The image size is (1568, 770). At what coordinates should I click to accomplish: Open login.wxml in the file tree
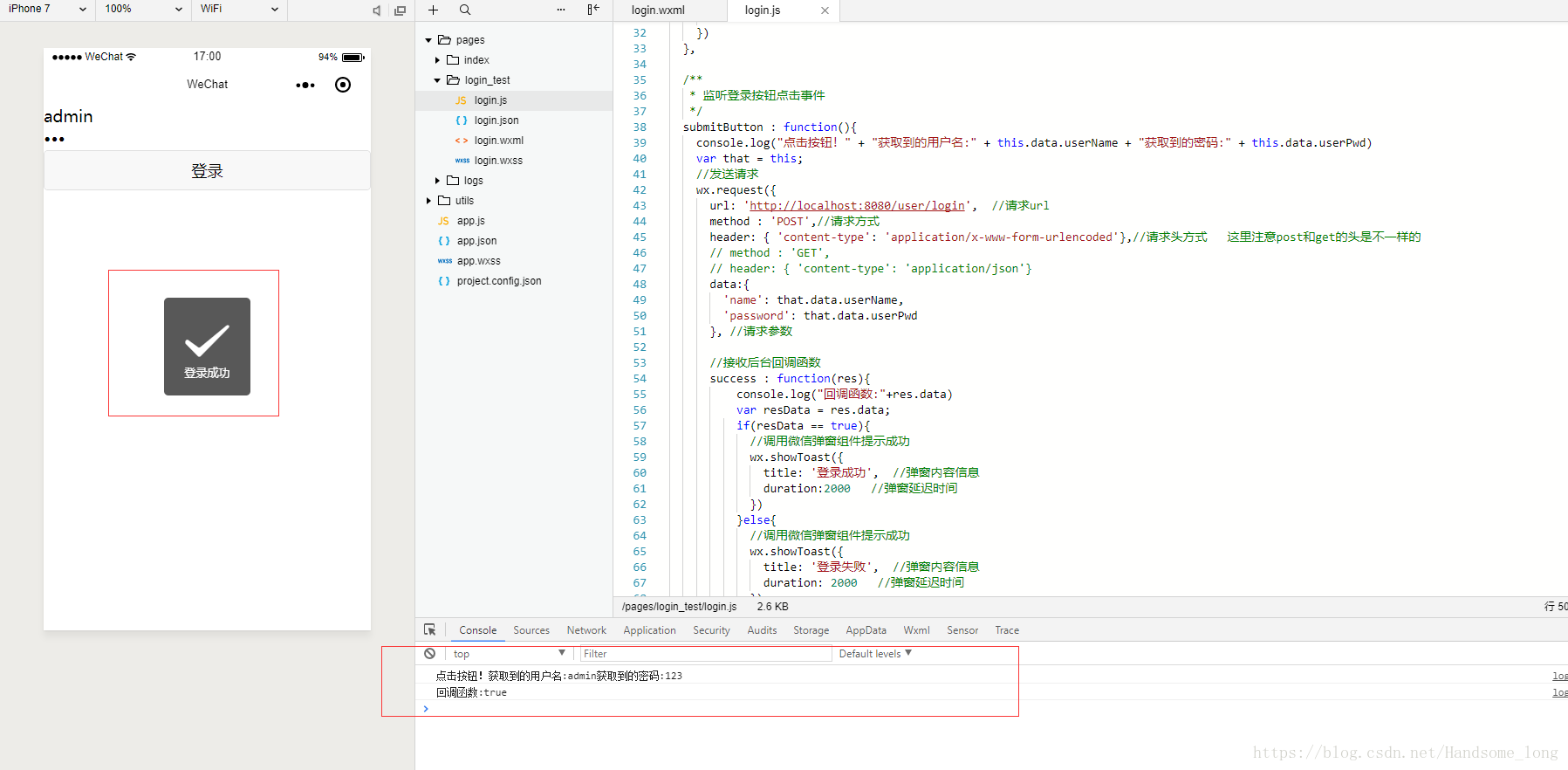click(499, 141)
